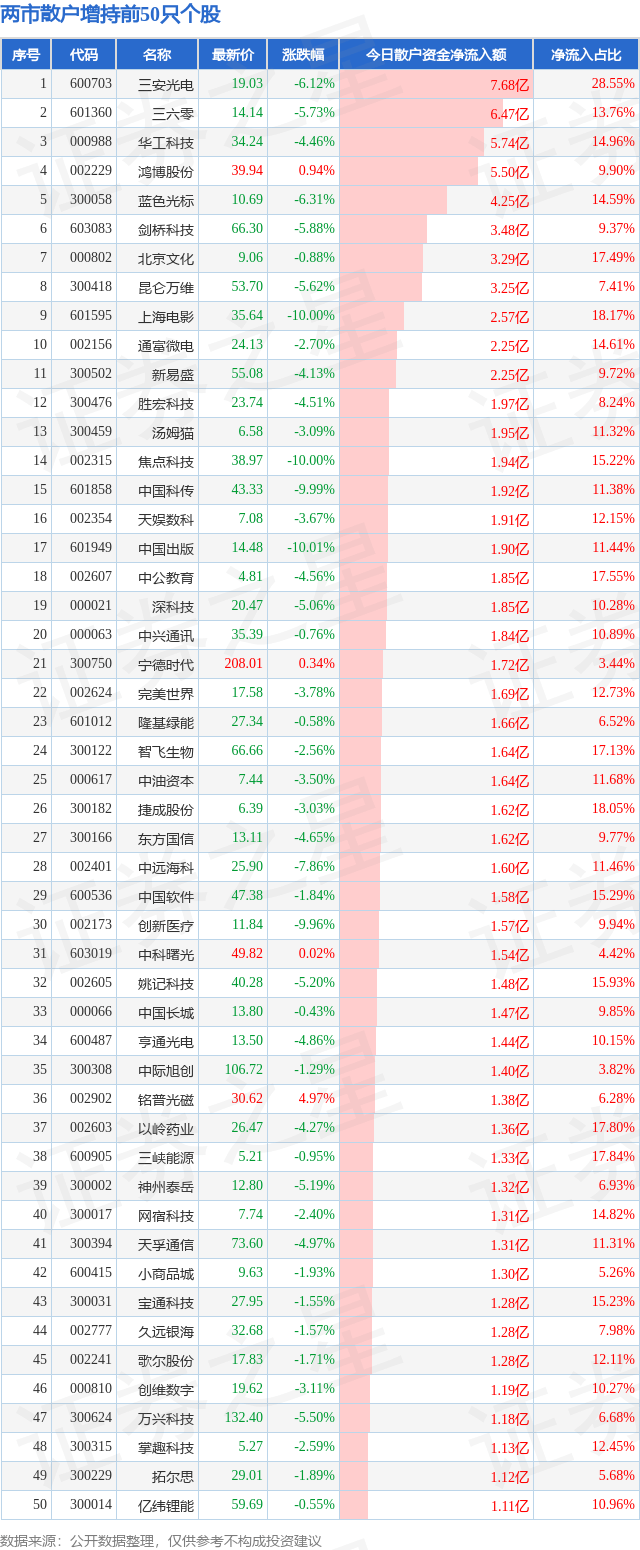This screenshot has width=640, height=1550.
Task: Click the 今日散户资金净流入额 column header
Action: click(x=436, y=55)
